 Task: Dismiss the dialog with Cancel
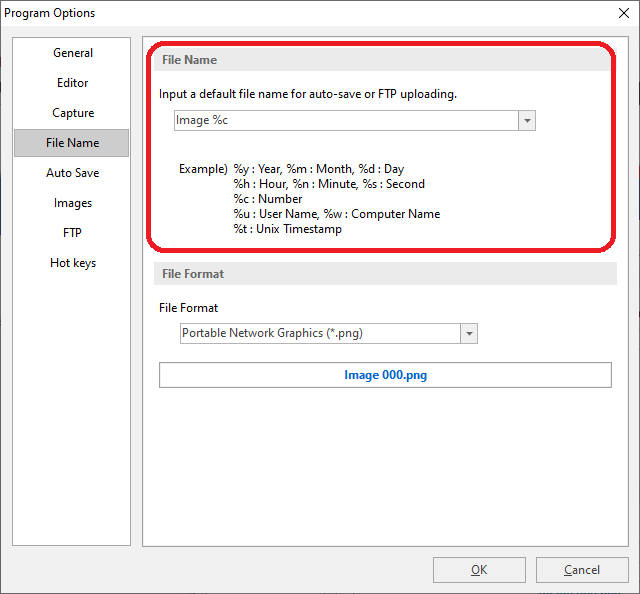[x=582, y=570]
